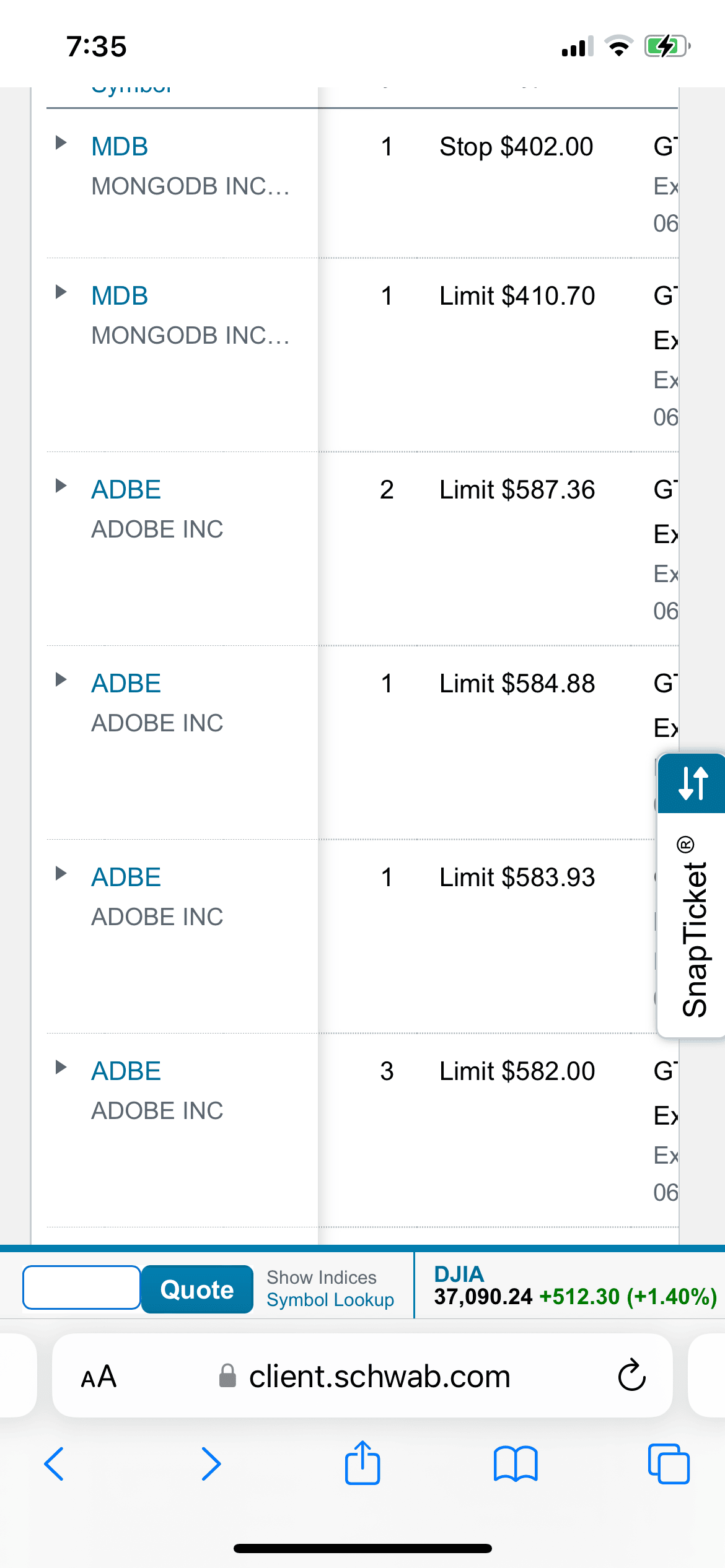The width and height of the screenshot is (725, 1568).
Task: Tap the Safari reload page icon
Action: point(631,1376)
